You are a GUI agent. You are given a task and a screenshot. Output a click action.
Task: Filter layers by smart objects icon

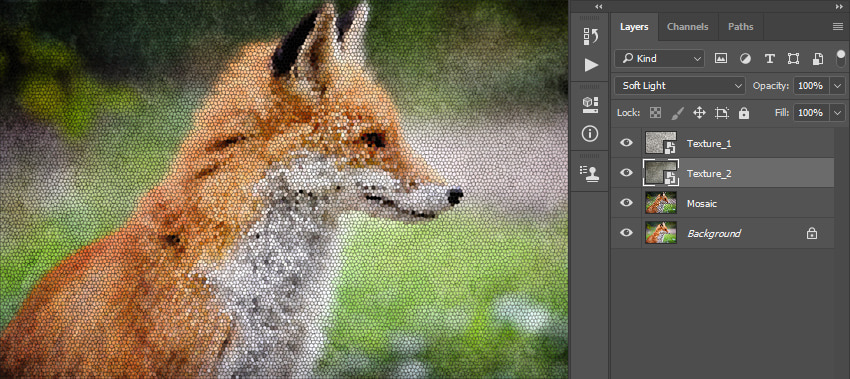coord(817,59)
